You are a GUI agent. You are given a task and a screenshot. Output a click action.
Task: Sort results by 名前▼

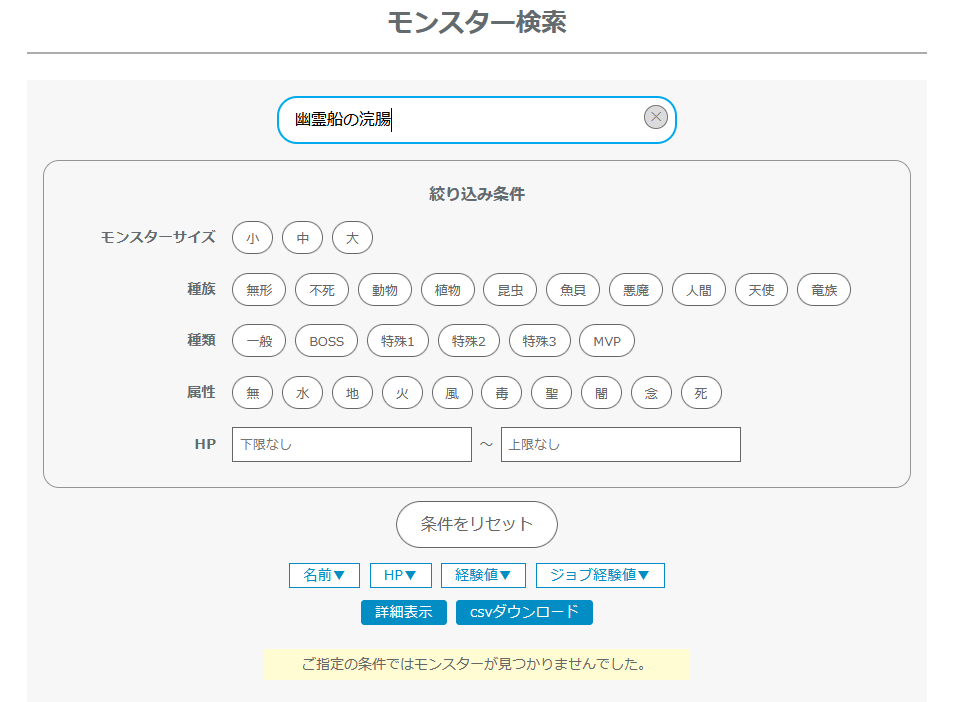click(x=324, y=575)
